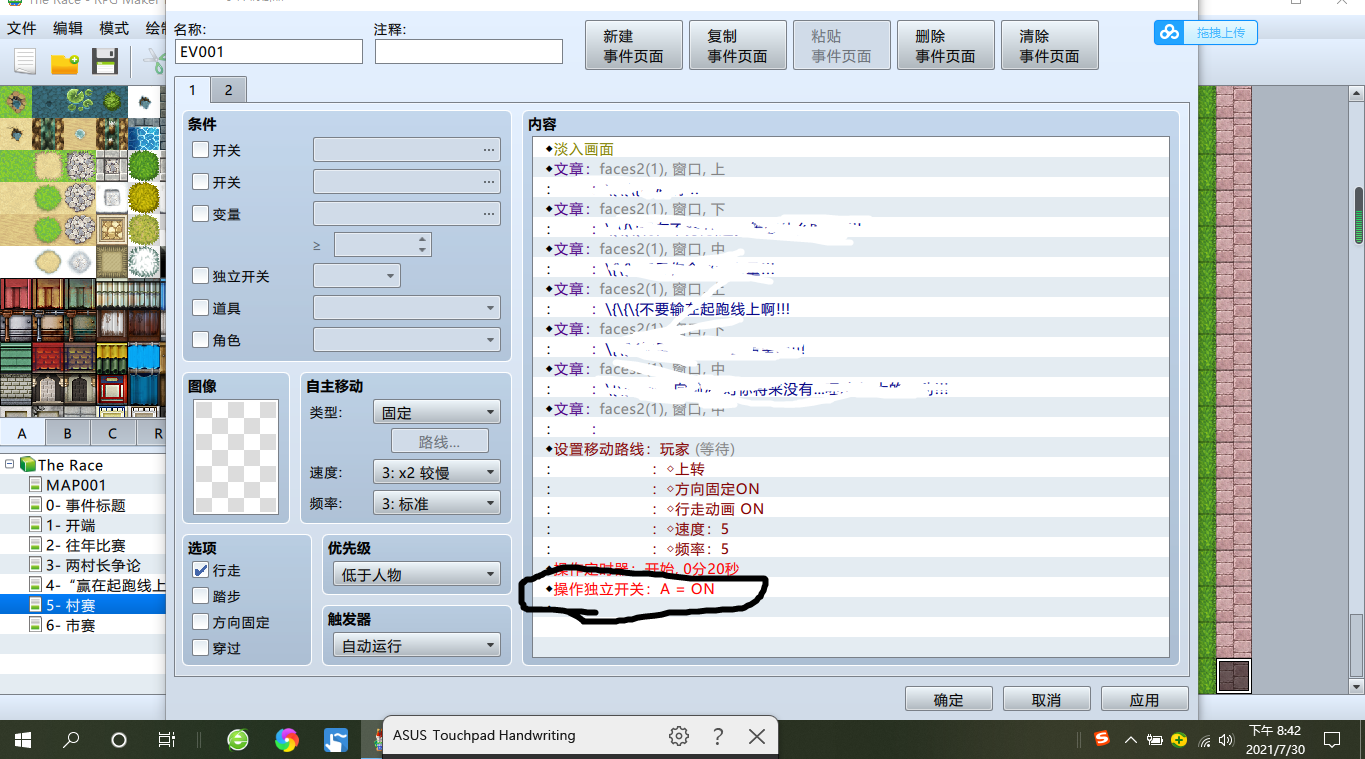Open the Windows Start menu
This screenshot has width=1365, height=759.
click(23, 740)
